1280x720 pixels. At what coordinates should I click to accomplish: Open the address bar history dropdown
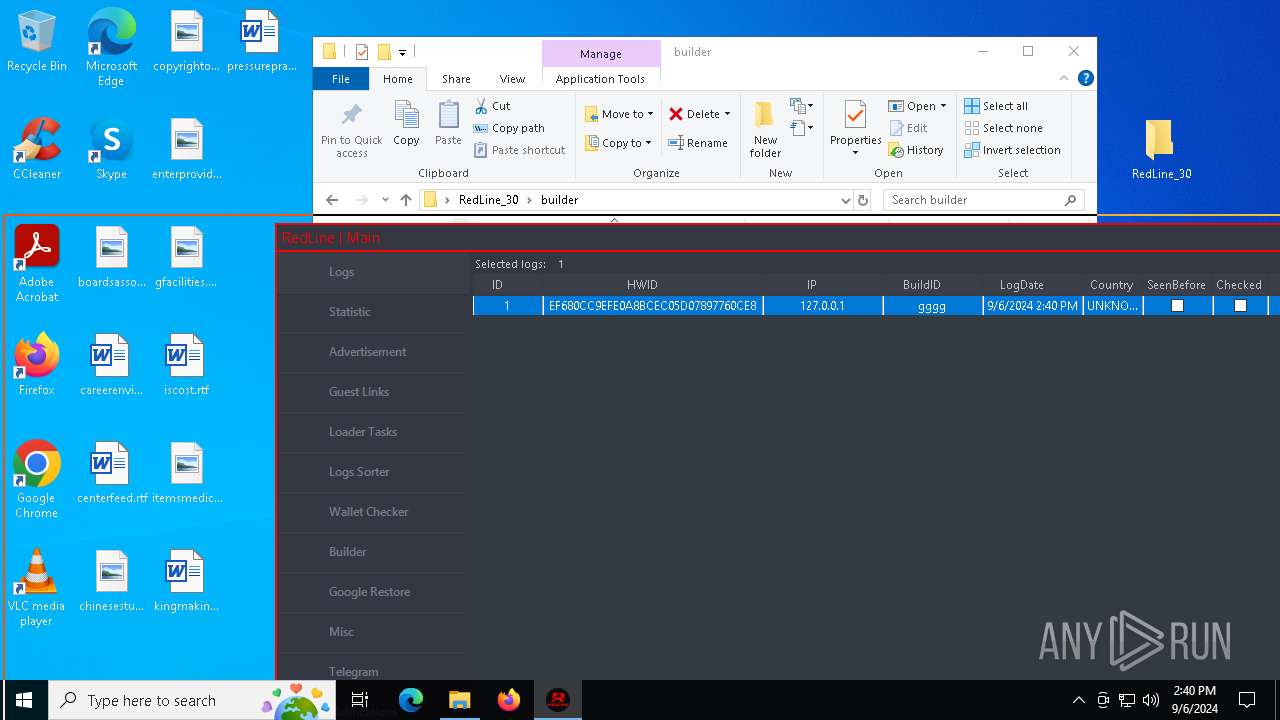click(x=846, y=200)
